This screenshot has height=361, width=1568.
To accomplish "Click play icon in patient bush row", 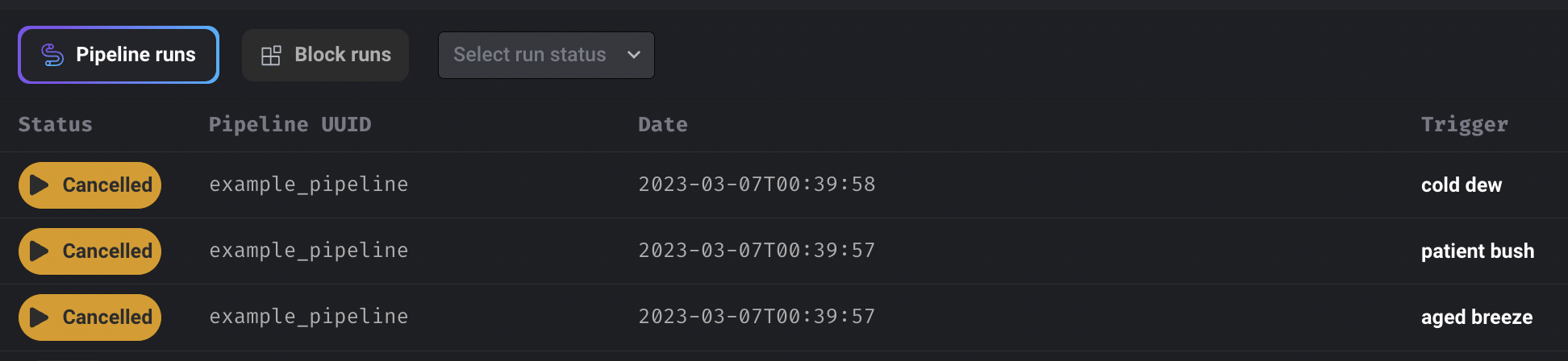I will [x=39, y=251].
